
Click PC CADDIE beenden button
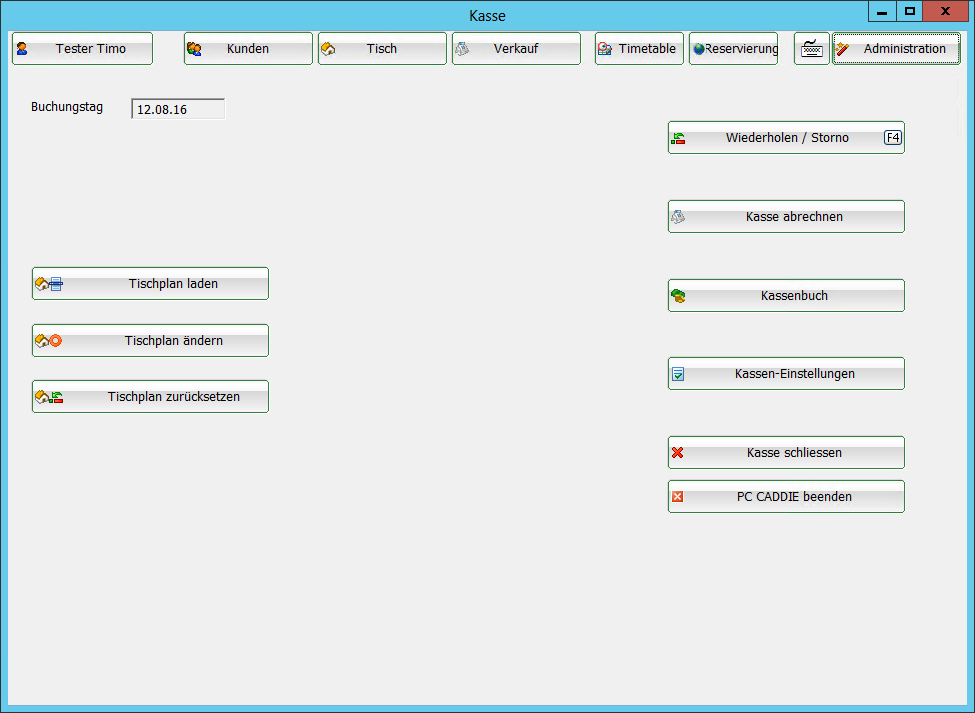pos(786,497)
